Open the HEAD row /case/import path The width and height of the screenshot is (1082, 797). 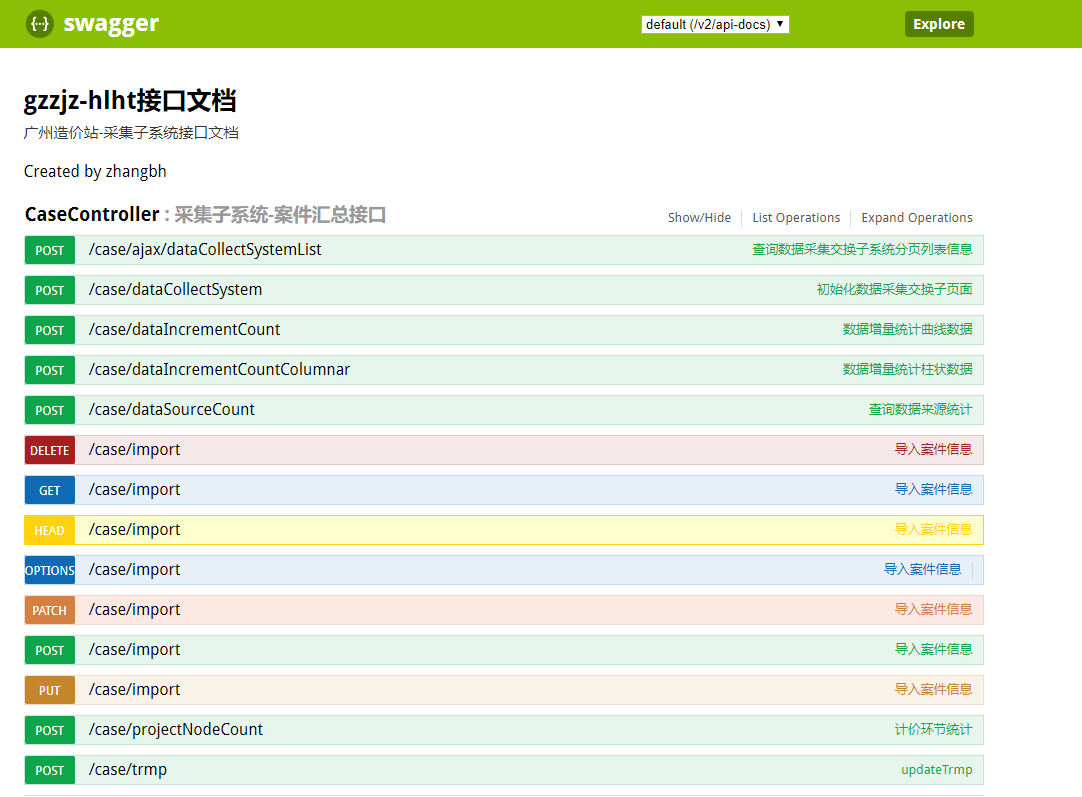135,530
